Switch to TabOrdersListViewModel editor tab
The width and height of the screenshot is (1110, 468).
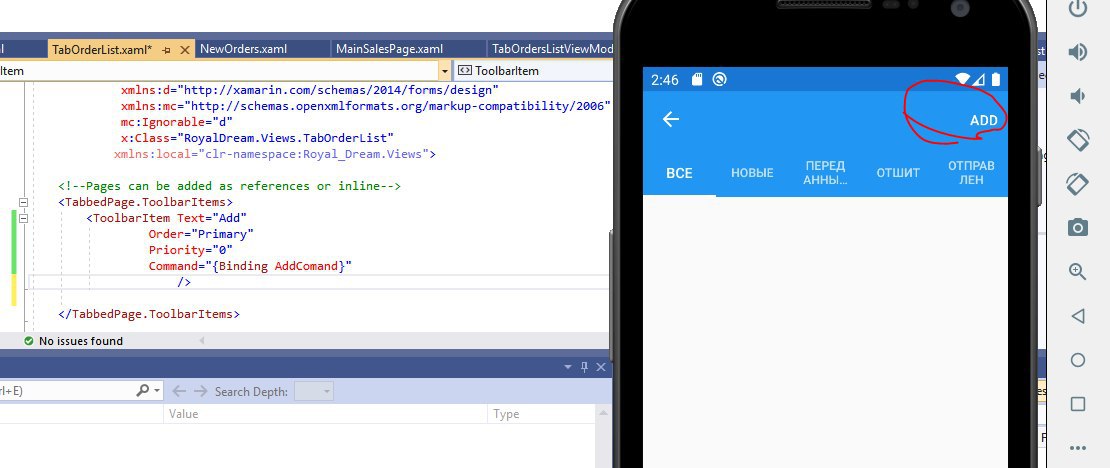coord(552,49)
